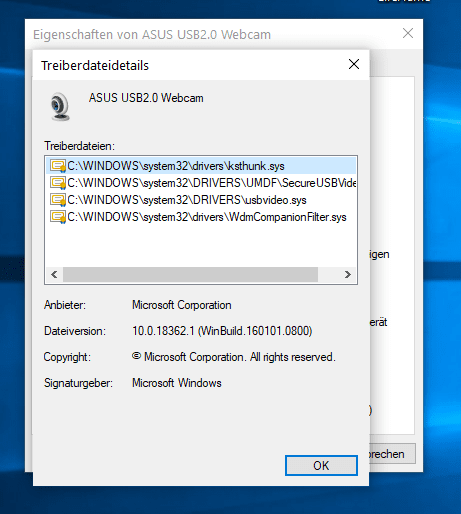
Task: Select the WdmCompanionFilter.sys driver file row
Action: [201, 217]
